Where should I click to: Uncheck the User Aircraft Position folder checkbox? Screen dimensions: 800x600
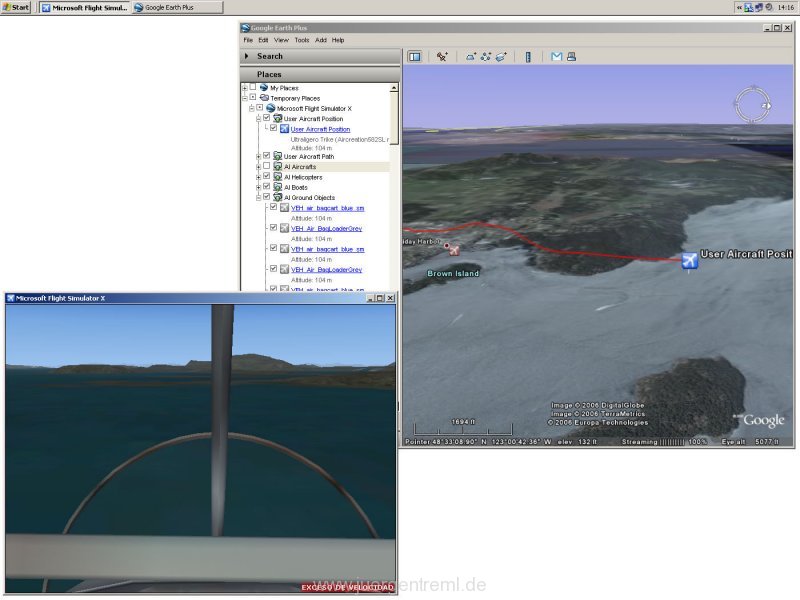266,118
